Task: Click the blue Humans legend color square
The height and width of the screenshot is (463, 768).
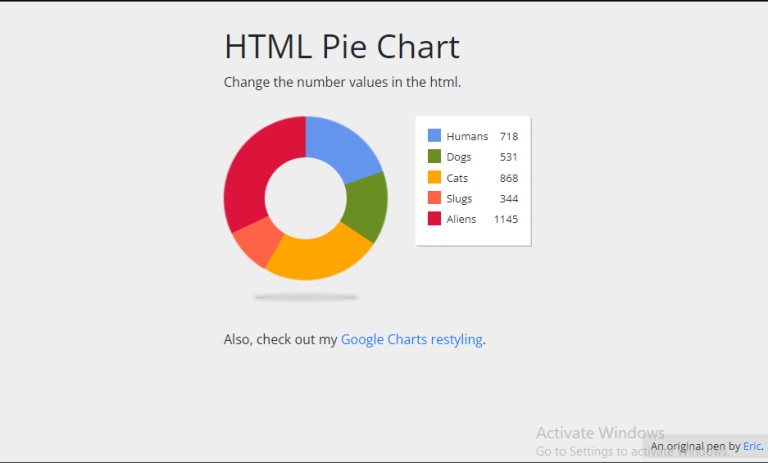Action: (434, 135)
